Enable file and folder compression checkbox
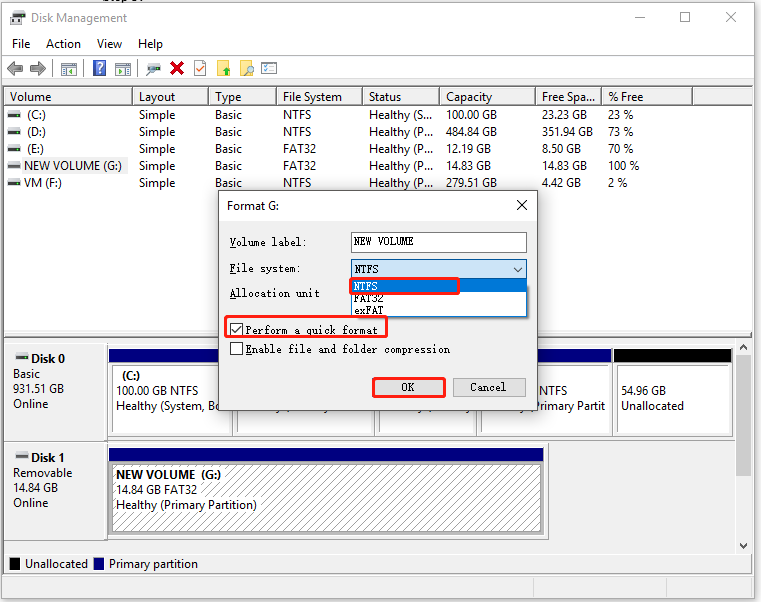This screenshot has height=602, width=761. point(237,349)
